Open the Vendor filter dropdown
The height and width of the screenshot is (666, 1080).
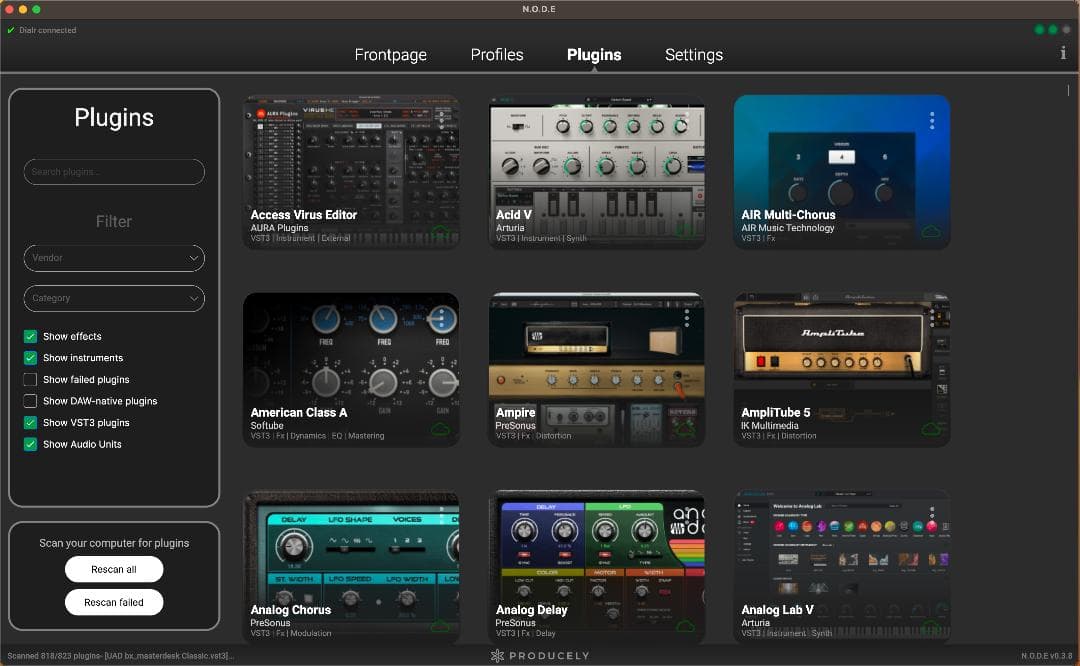[x=113, y=258]
